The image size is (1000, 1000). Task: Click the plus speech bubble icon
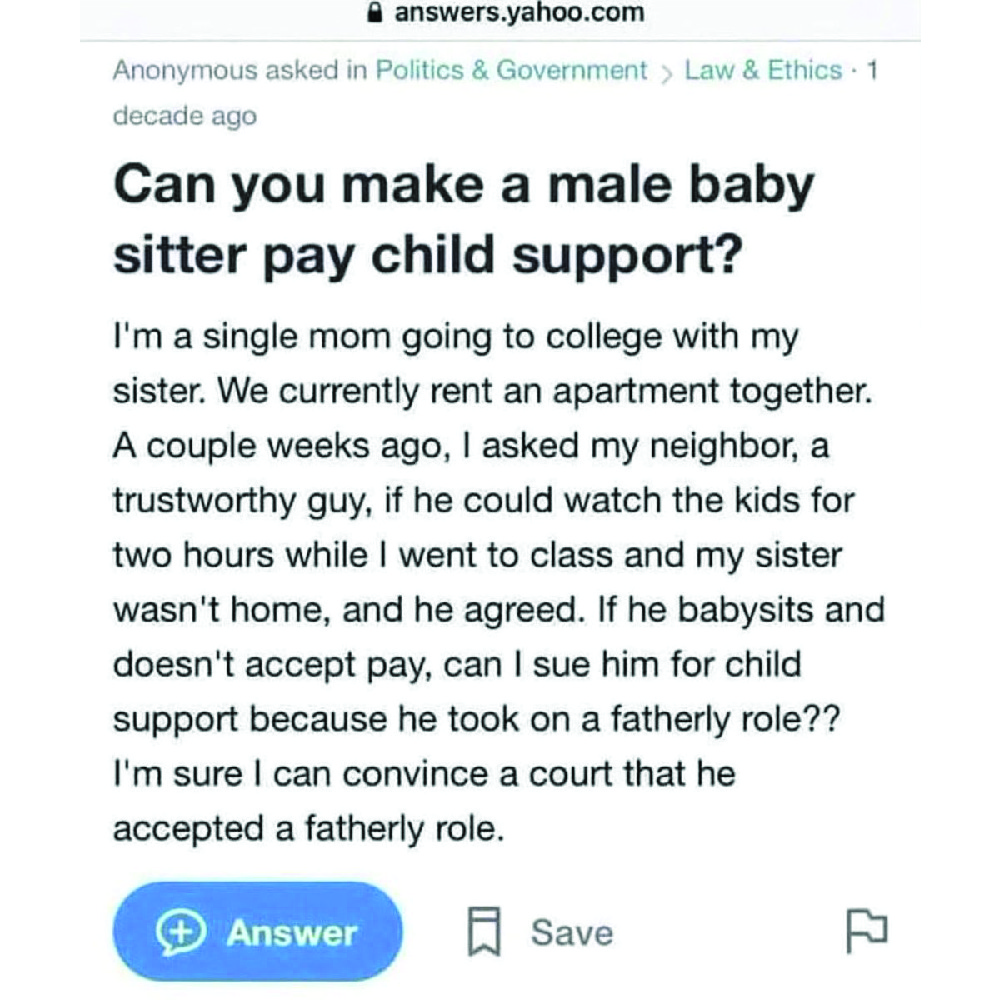[179, 933]
